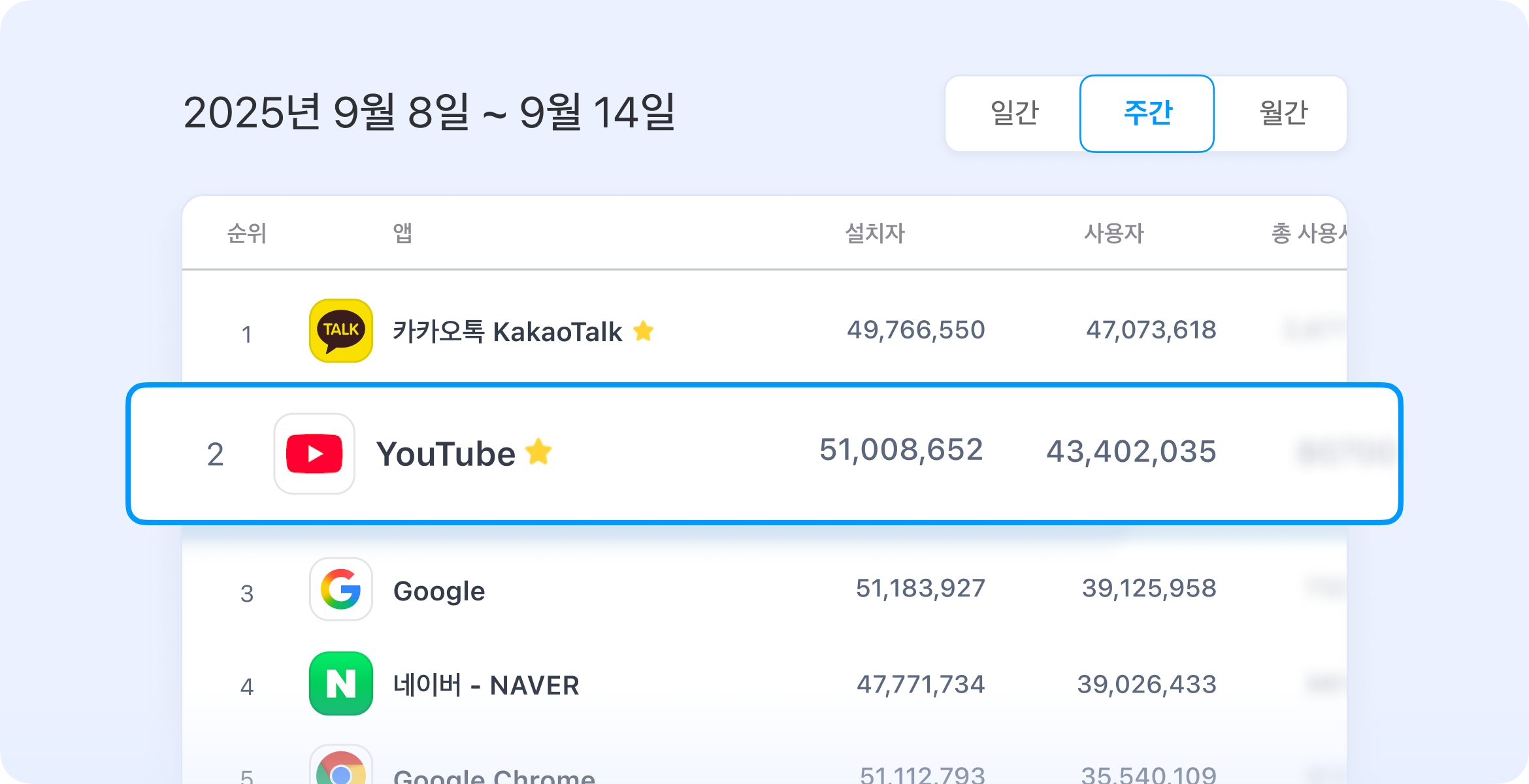Toggle the star next to KakaoTalk
This screenshot has width=1529, height=784.
(644, 331)
